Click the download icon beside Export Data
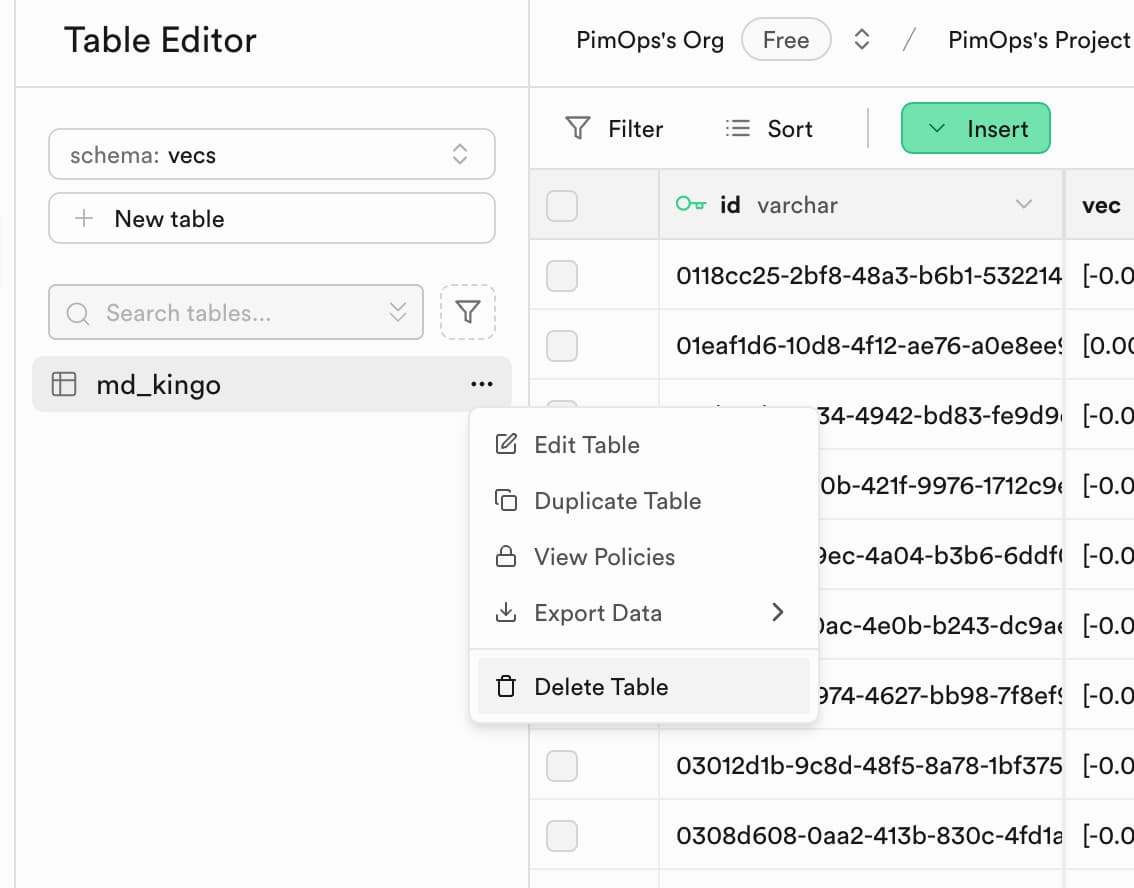This screenshot has width=1134, height=888. tap(507, 613)
